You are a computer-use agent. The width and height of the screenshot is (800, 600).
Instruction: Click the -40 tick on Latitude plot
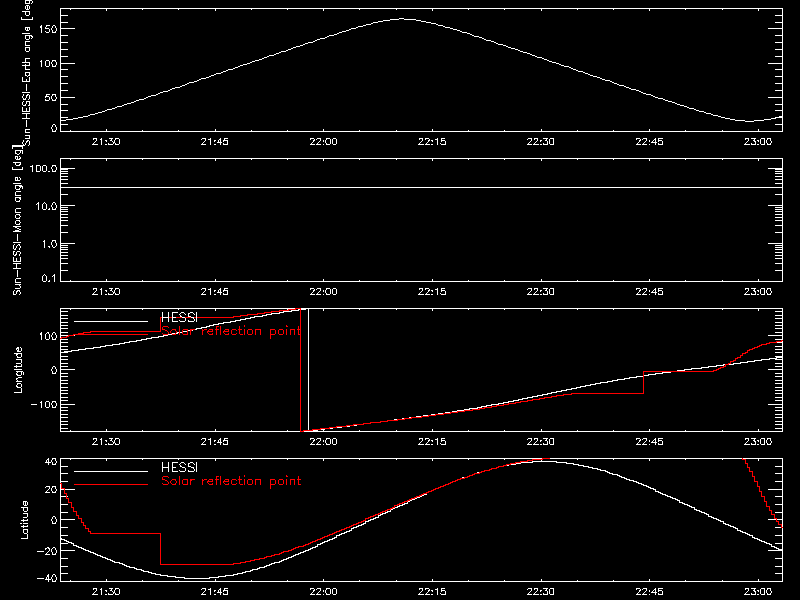(47, 579)
